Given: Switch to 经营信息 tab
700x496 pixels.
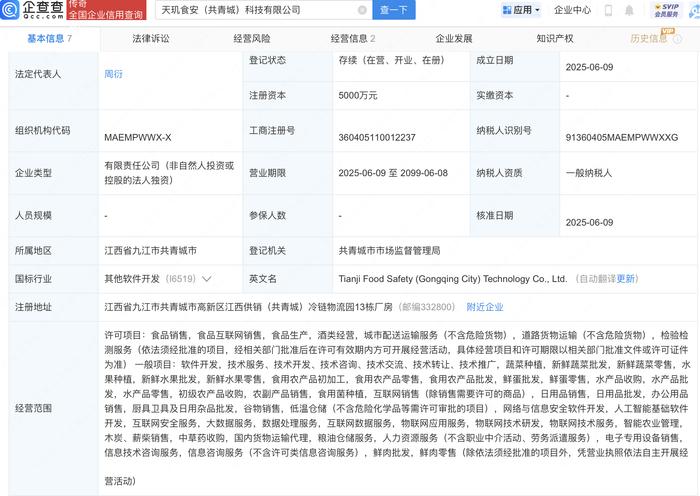Looking at the screenshot, I should (x=353, y=39).
